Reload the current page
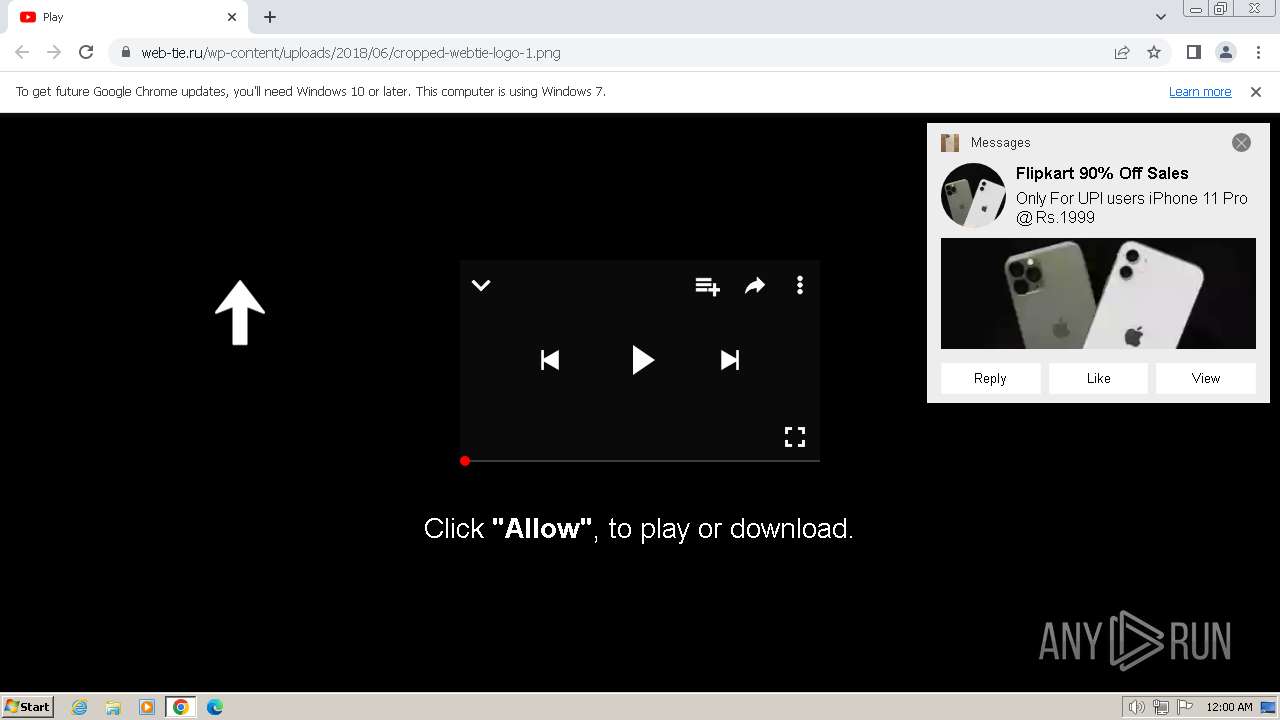This screenshot has width=1280, height=720. (86, 52)
